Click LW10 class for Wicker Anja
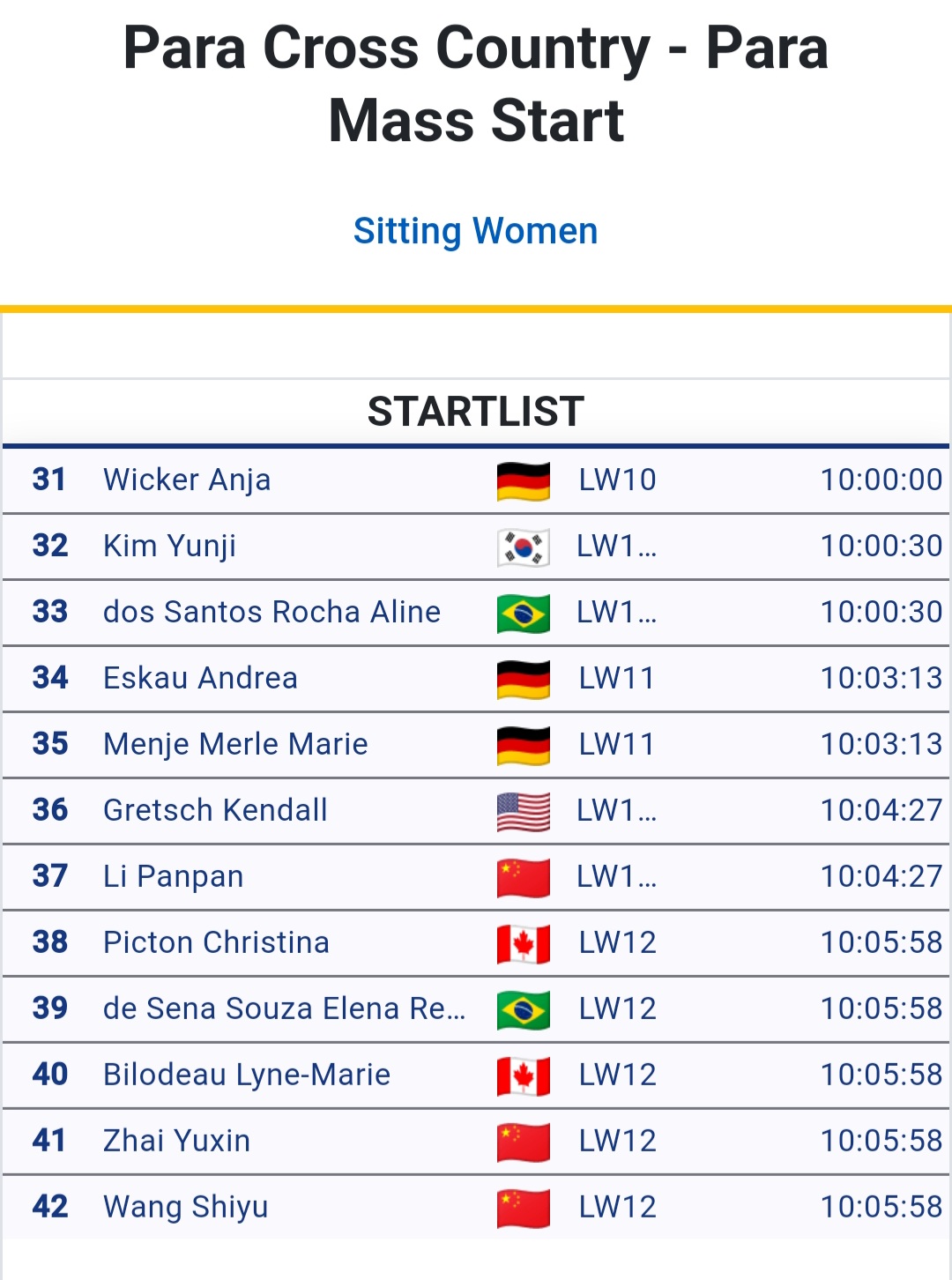This screenshot has height=1280, width=952. 617,480
